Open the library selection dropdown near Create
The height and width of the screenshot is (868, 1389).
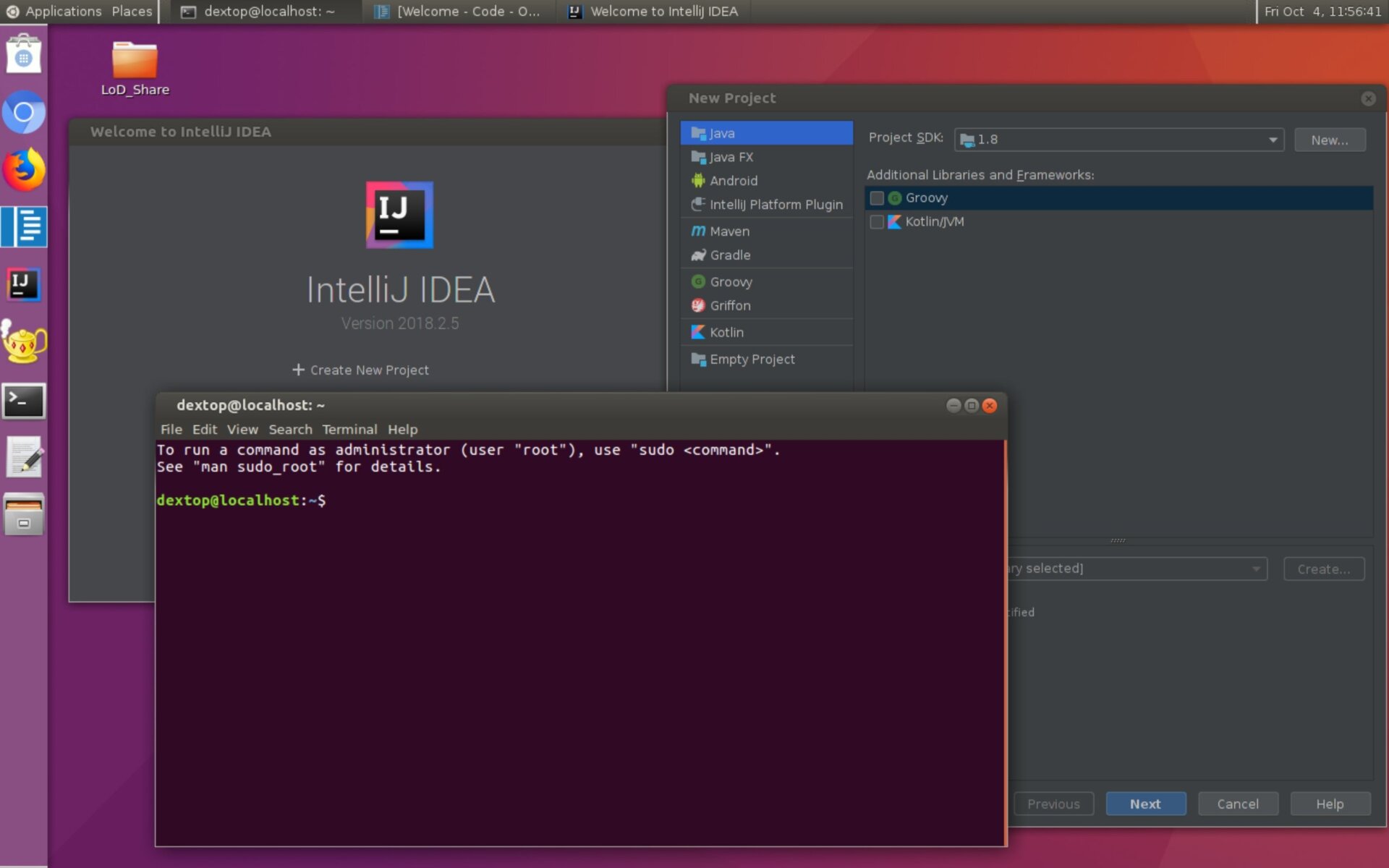[x=1256, y=569]
